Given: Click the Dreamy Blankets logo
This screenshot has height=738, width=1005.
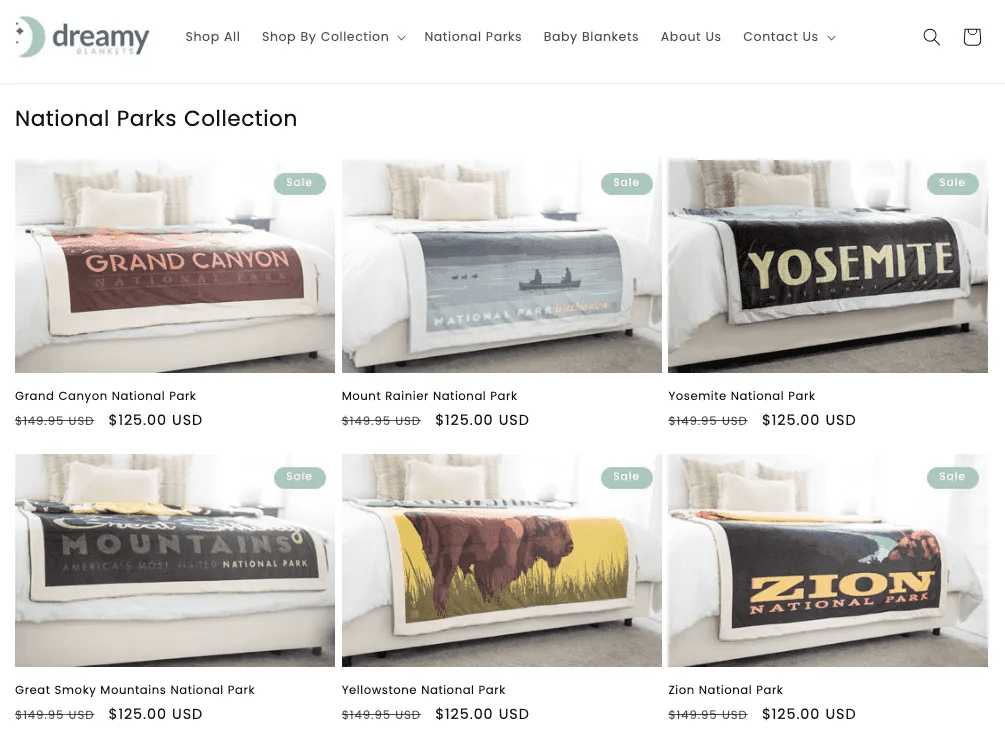Looking at the screenshot, I should tap(83, 37).
